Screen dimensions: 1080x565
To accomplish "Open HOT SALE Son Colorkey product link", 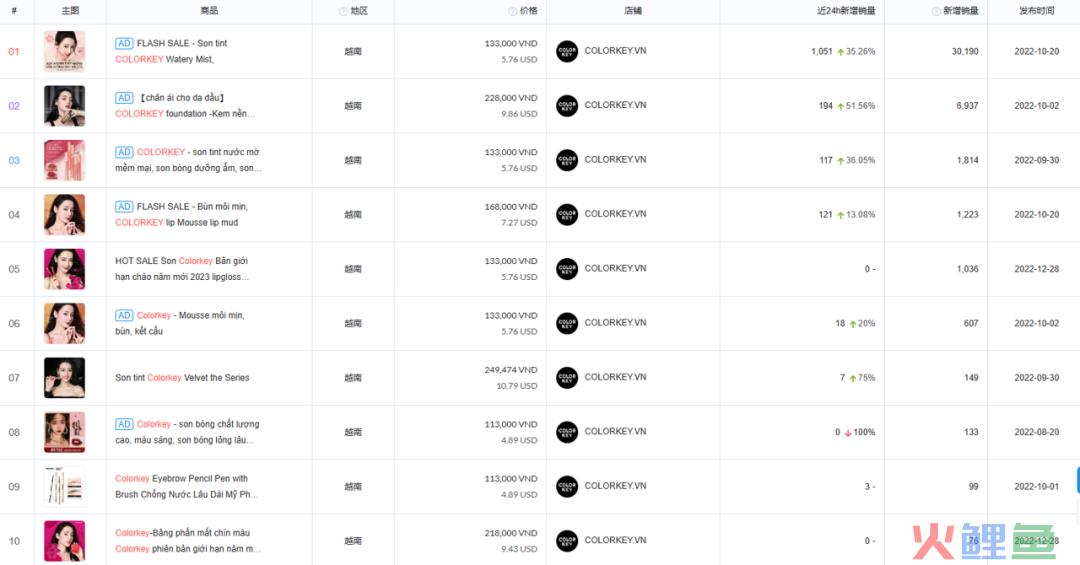I will (x=183, y=269).
